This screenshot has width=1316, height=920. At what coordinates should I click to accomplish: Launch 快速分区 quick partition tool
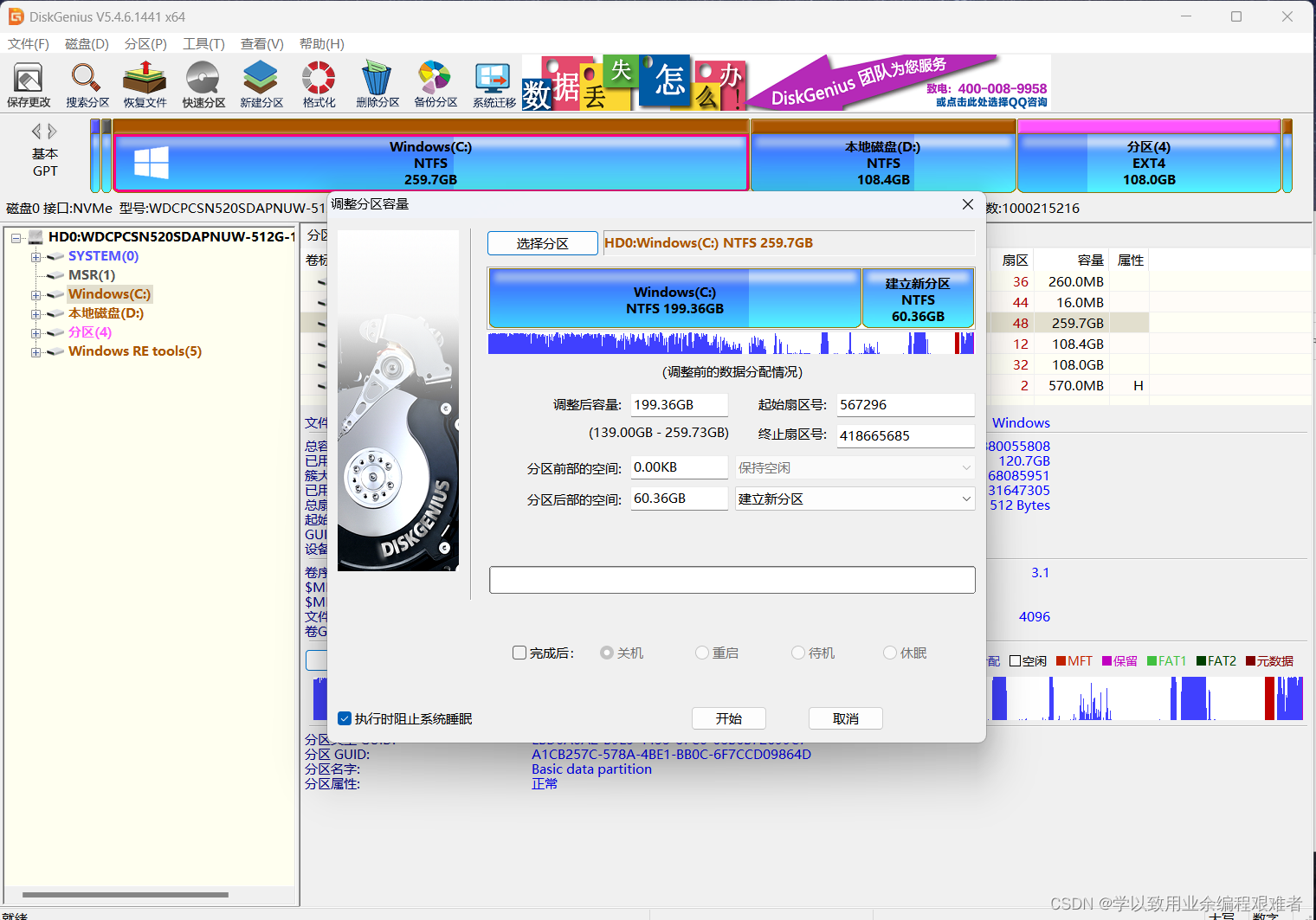202,84
